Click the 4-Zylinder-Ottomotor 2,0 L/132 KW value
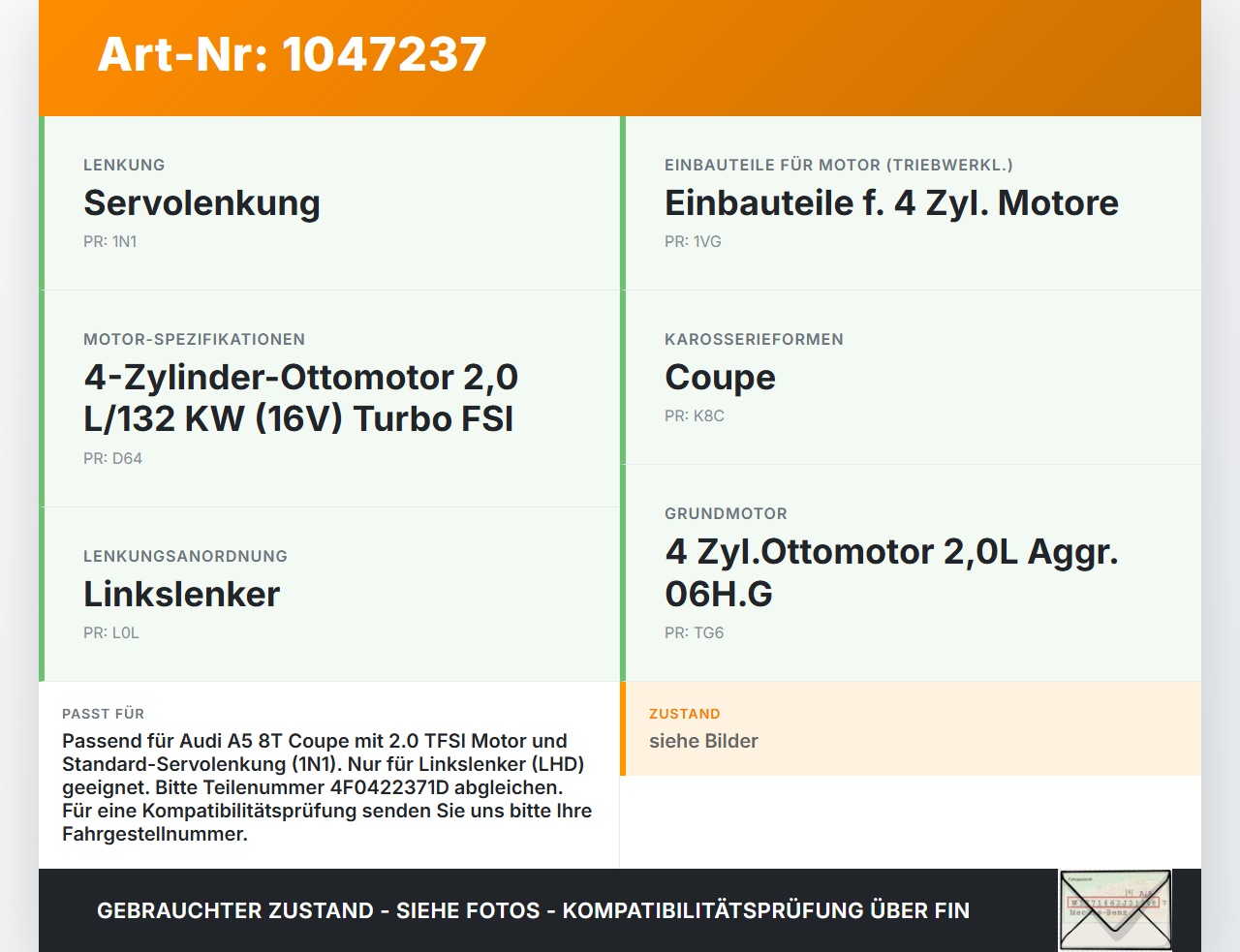 click(x=301, y=398)
